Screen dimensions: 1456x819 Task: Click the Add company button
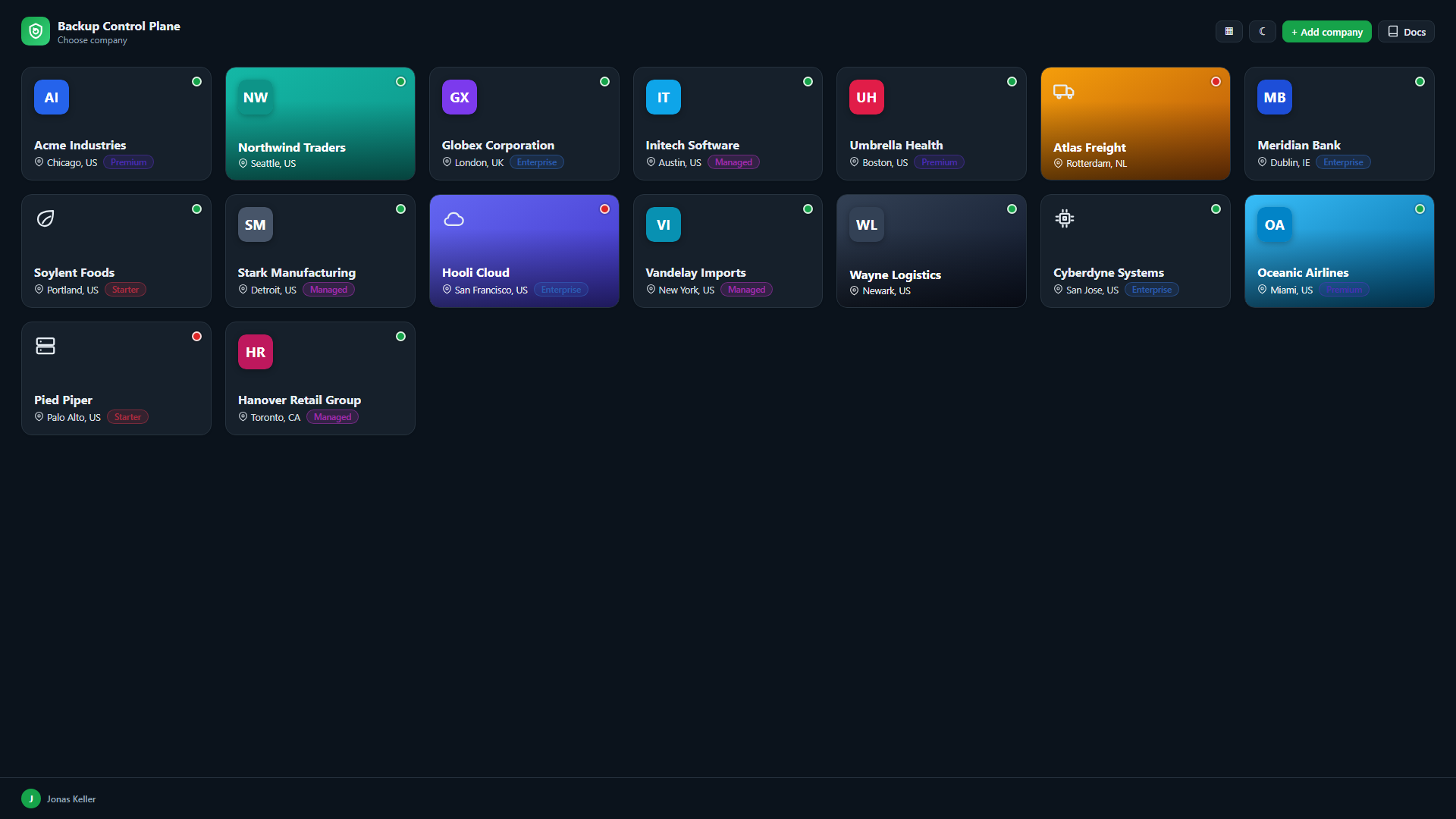[x=1327, y=31]
